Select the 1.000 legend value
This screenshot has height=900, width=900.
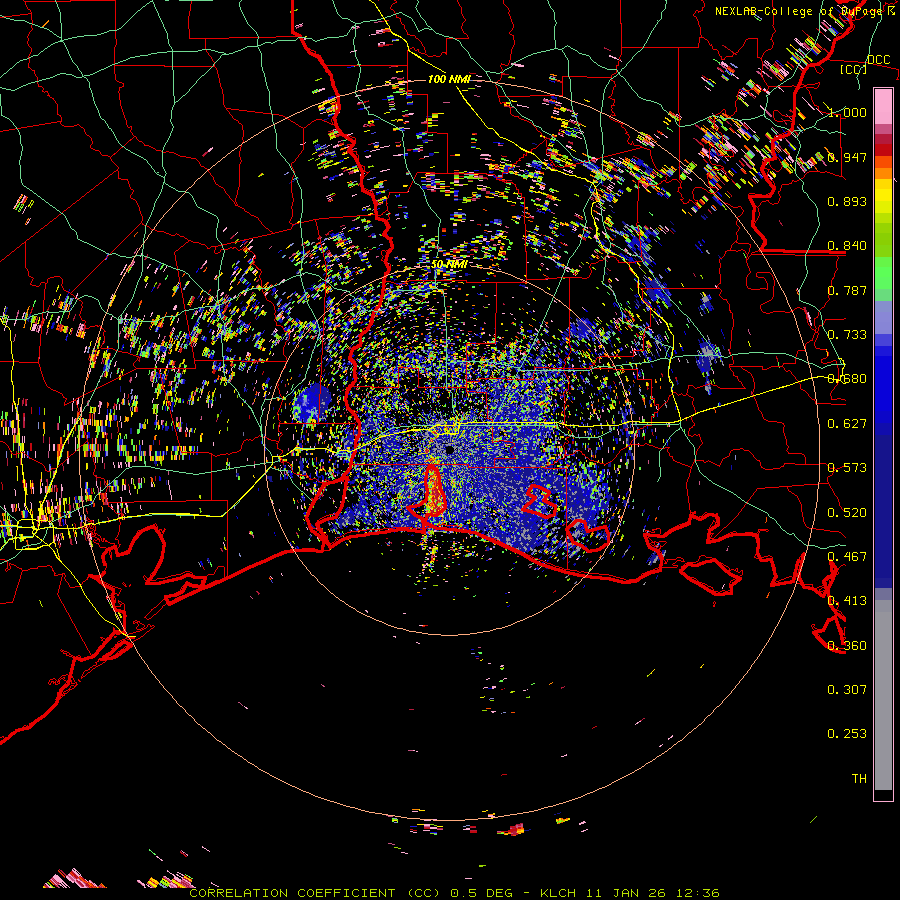pos(847,112)
